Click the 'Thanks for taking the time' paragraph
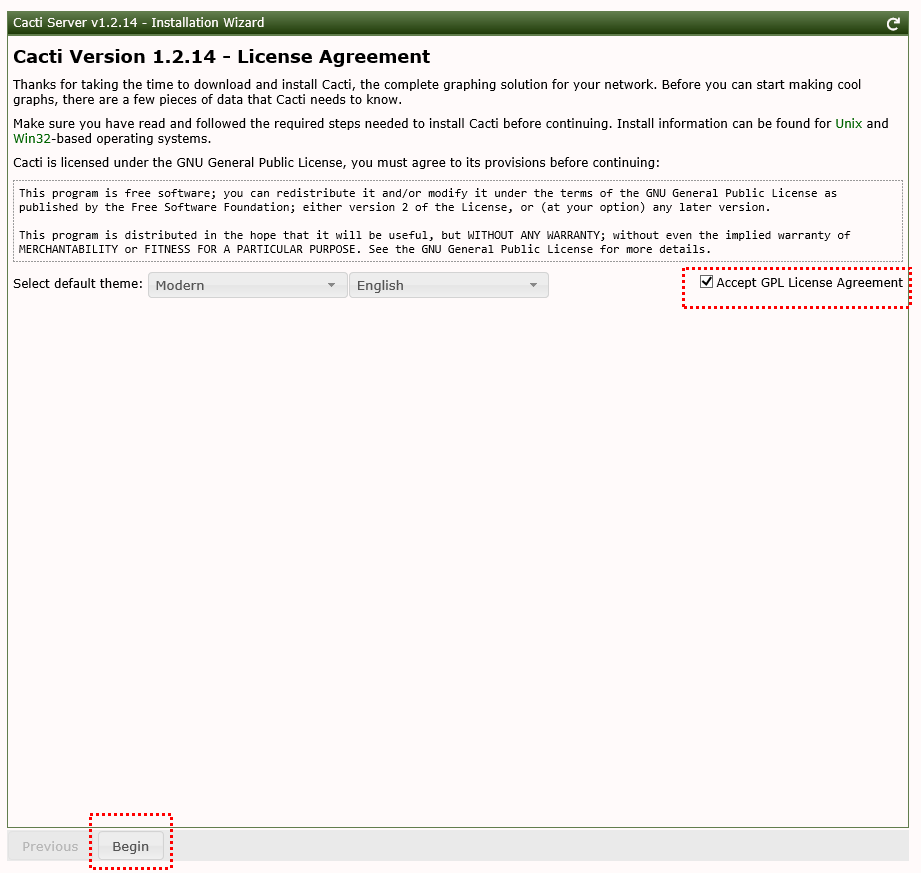Image resolution: width=921 pixels, height=873 pixels. (x=437, y=92)
